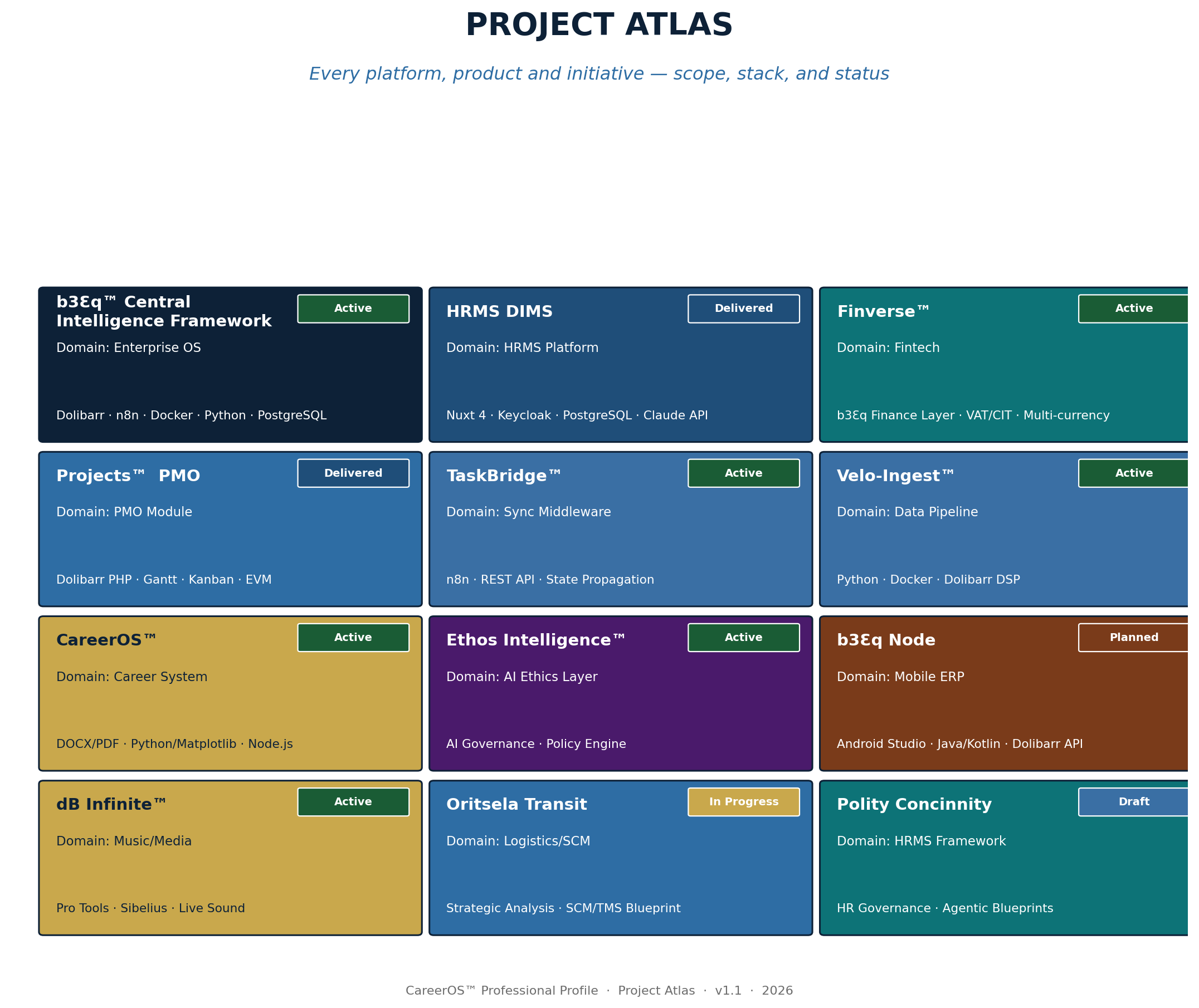Click 'Python · Docker · Dolibarr DSP' line
This screenshot has height=1008, width=1199.
coord(928,580)
